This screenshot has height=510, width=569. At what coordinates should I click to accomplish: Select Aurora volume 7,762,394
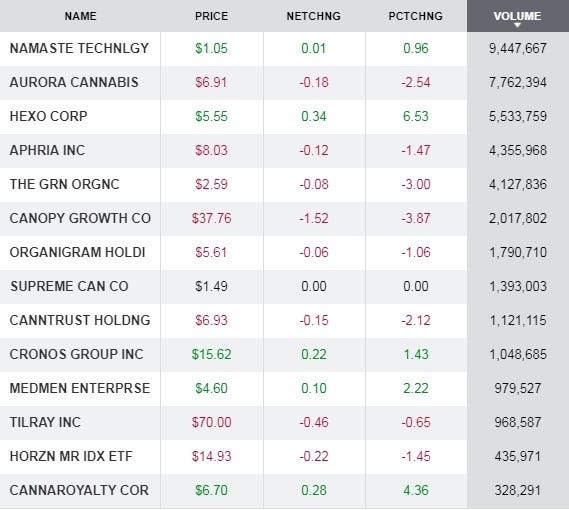[517, 82]
